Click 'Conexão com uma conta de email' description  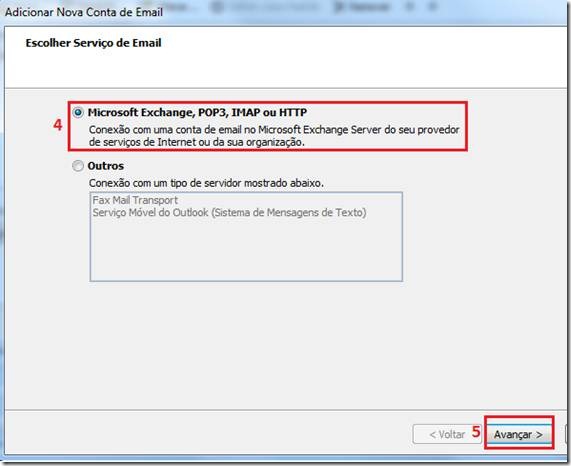click(274, 136)
